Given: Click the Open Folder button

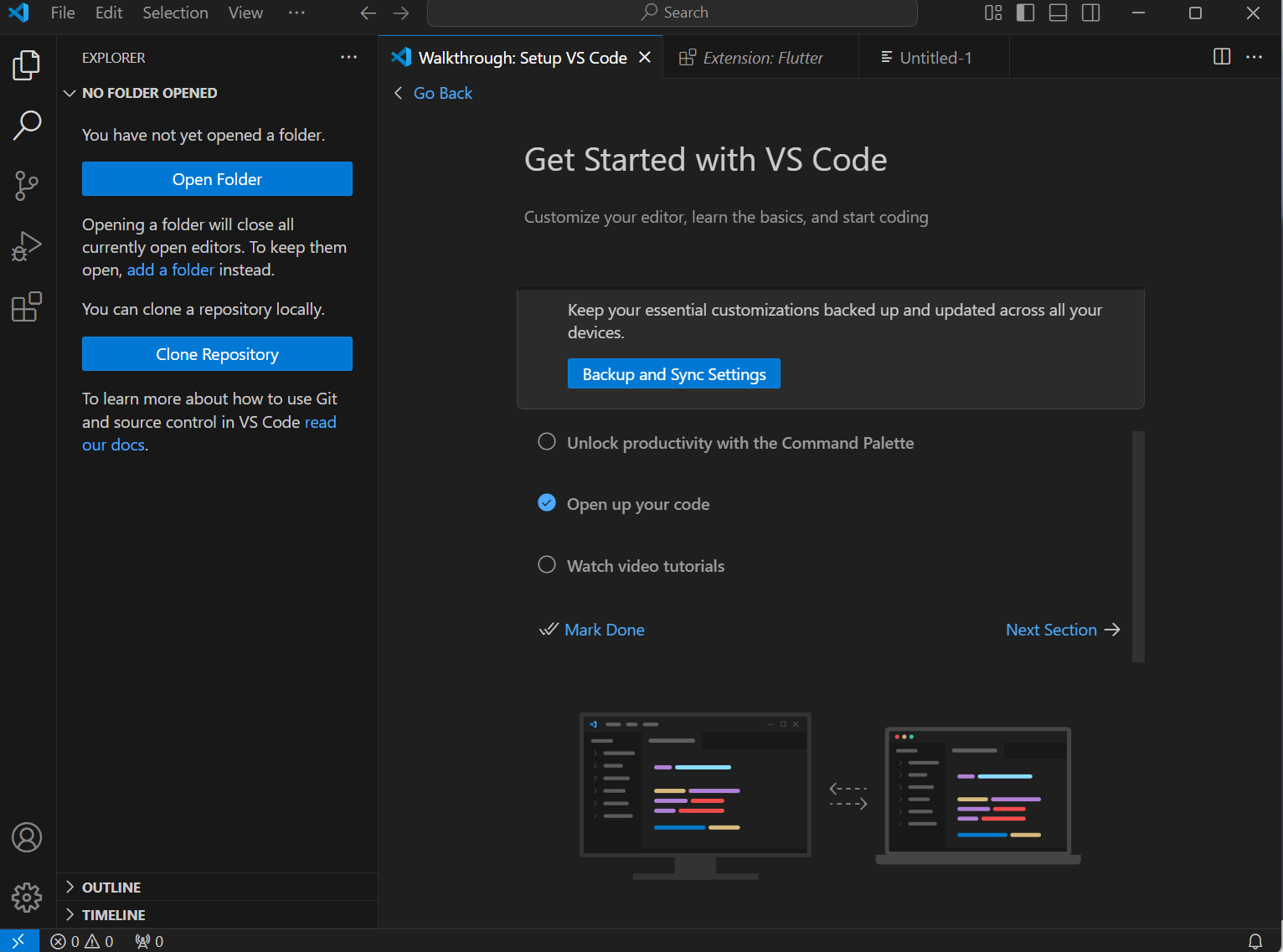Looking at the screenshot, I should click(217, 179).
